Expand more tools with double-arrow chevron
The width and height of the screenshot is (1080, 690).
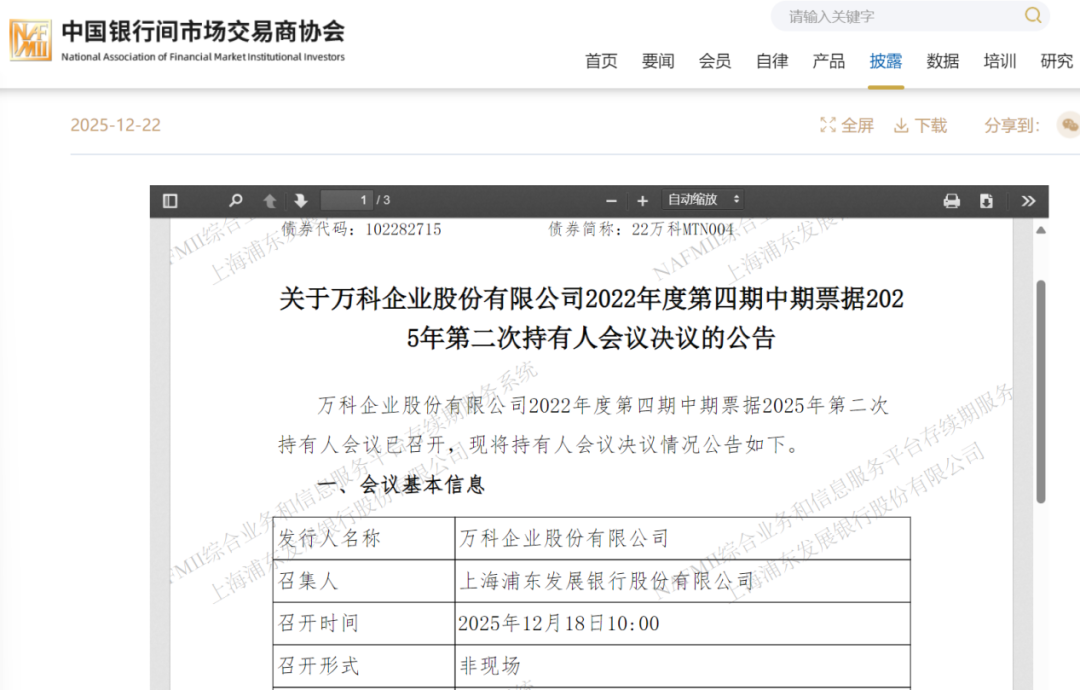pos(1030,199)
